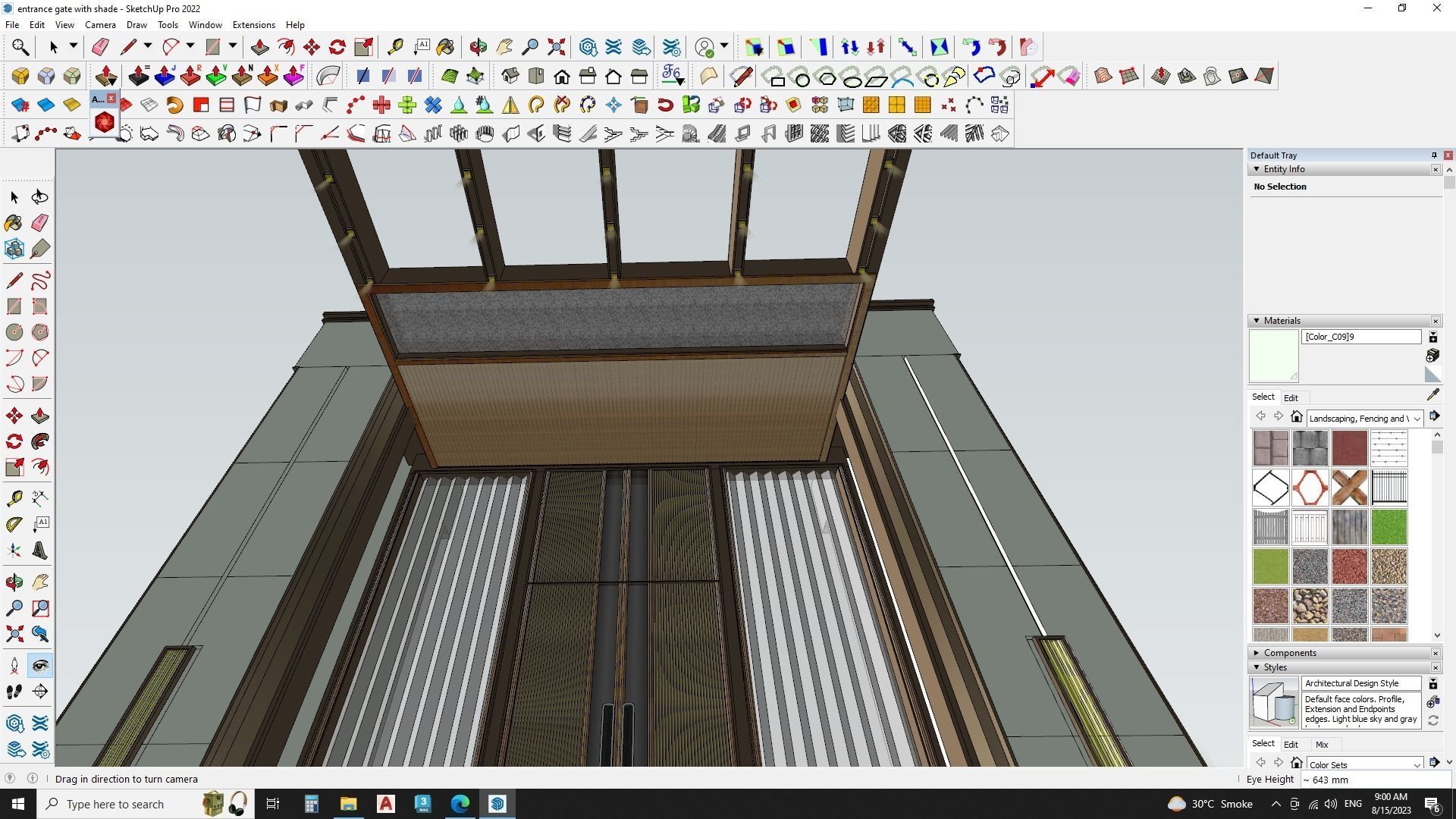Image resolution: width=1456 pixels, height=819 pixels.
Task: Open the Line tool dropdown arrow in toolbar
Action: pyautogui.click(x=148, y=47)
